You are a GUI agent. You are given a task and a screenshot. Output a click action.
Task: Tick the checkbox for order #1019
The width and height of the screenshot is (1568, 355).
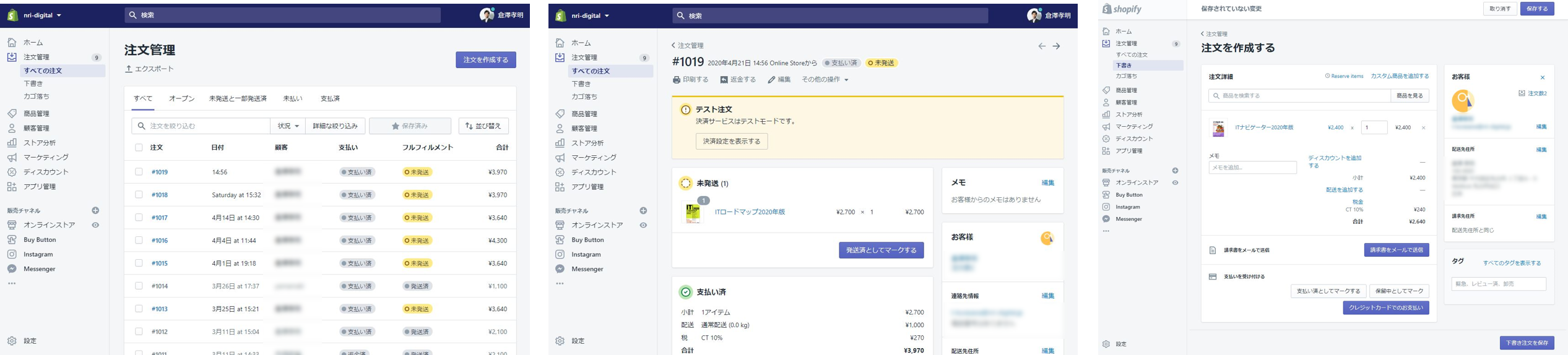(139, 172)
